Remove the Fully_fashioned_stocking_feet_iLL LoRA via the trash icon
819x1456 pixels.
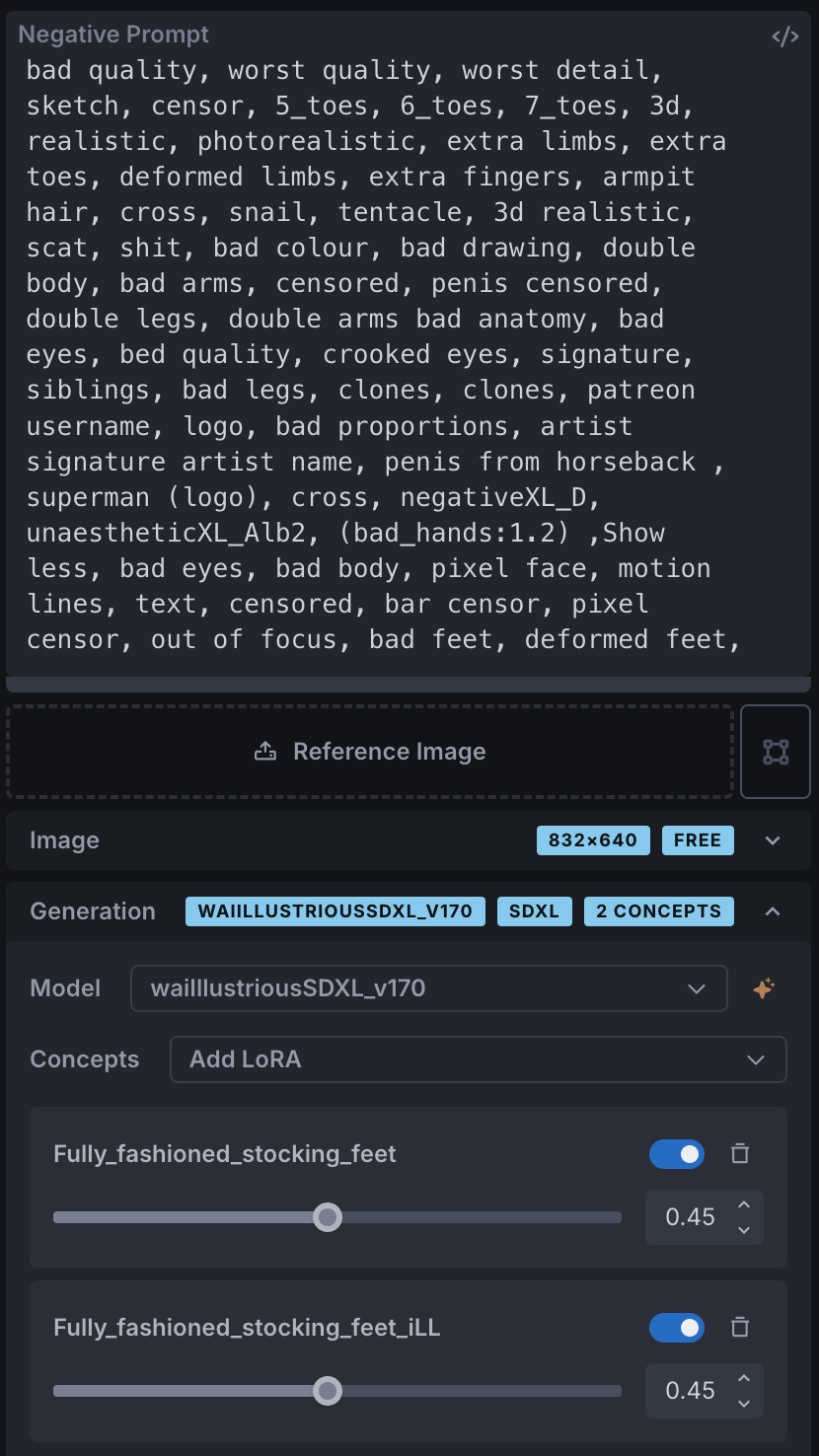(x=740, y=1327)
